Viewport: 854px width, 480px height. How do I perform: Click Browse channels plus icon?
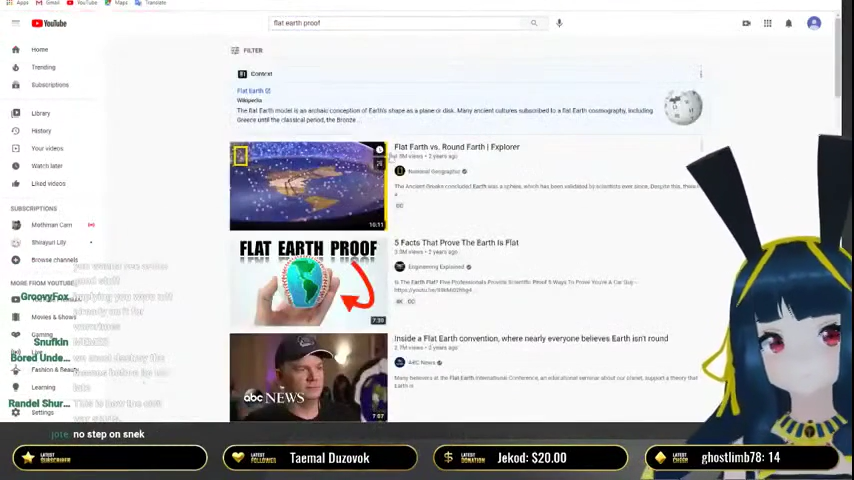tap(16, 260)
